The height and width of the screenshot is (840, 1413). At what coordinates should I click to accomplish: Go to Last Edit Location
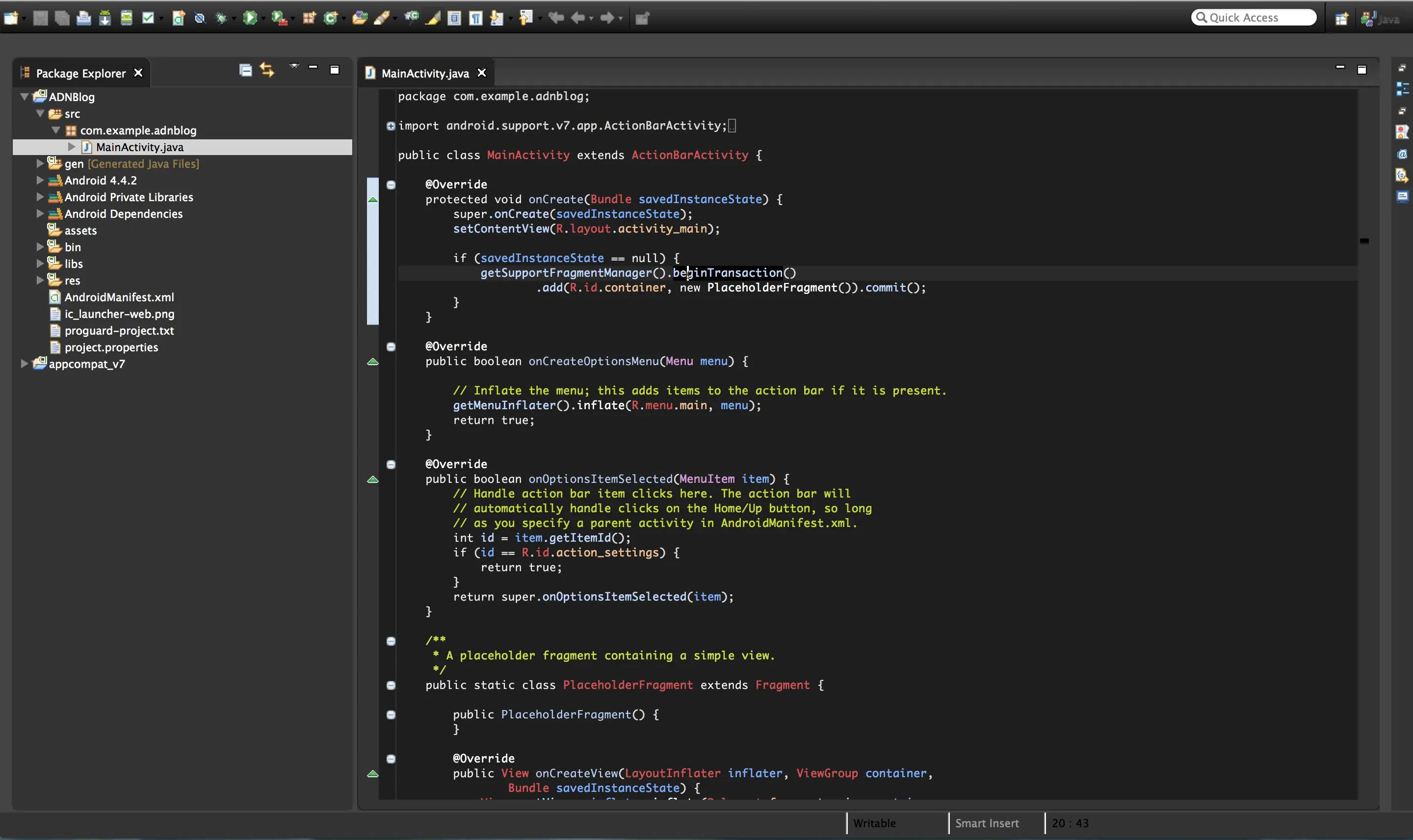(x=556, y=18)
